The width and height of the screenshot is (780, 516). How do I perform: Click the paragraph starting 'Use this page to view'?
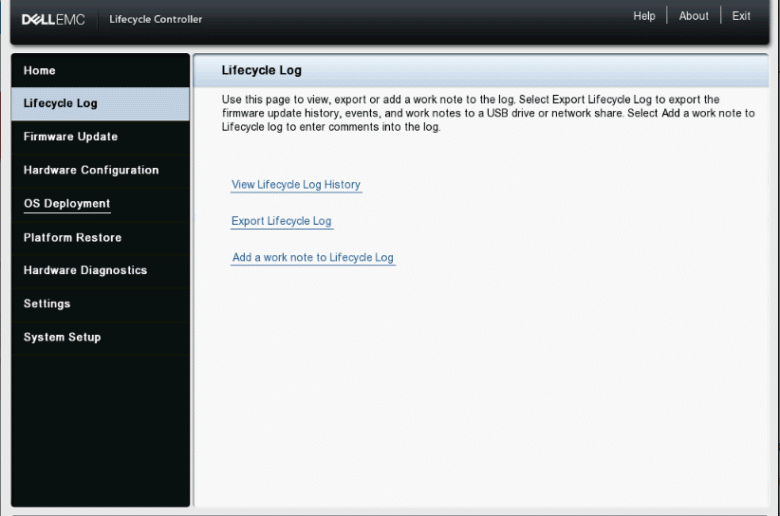(488, 113)
